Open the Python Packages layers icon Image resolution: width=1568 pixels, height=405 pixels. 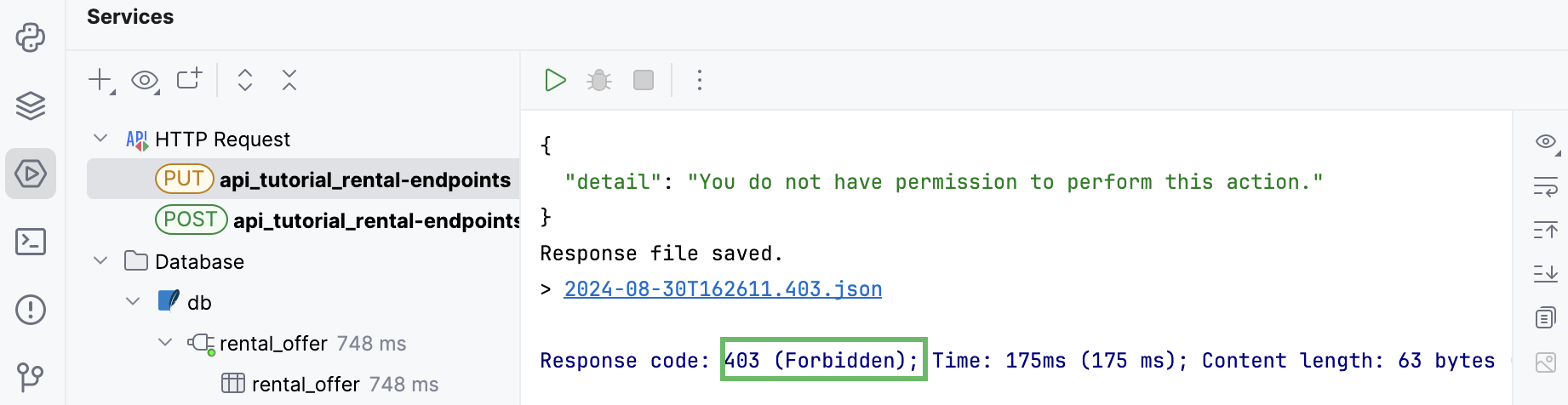31,106
